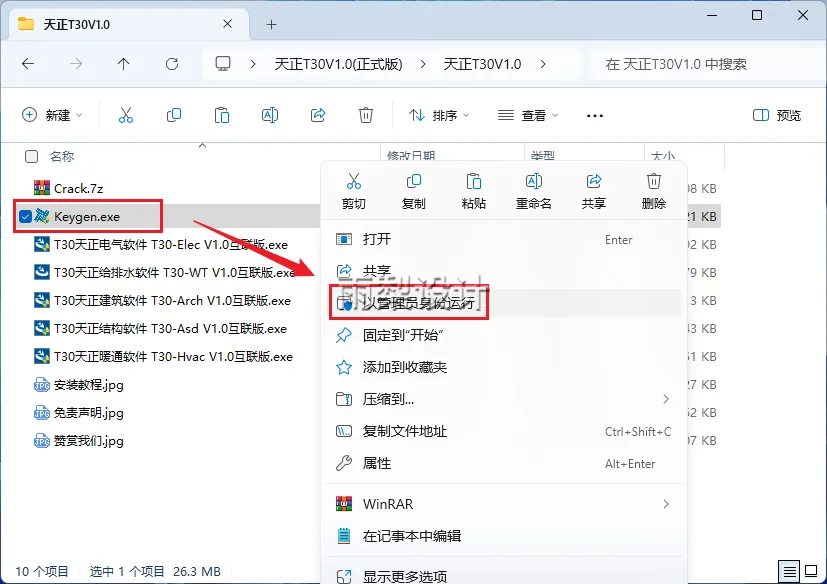The image size is (827, 584).
Task: Close the 天正T30V1.0 tab
Action: click(227, 24)
